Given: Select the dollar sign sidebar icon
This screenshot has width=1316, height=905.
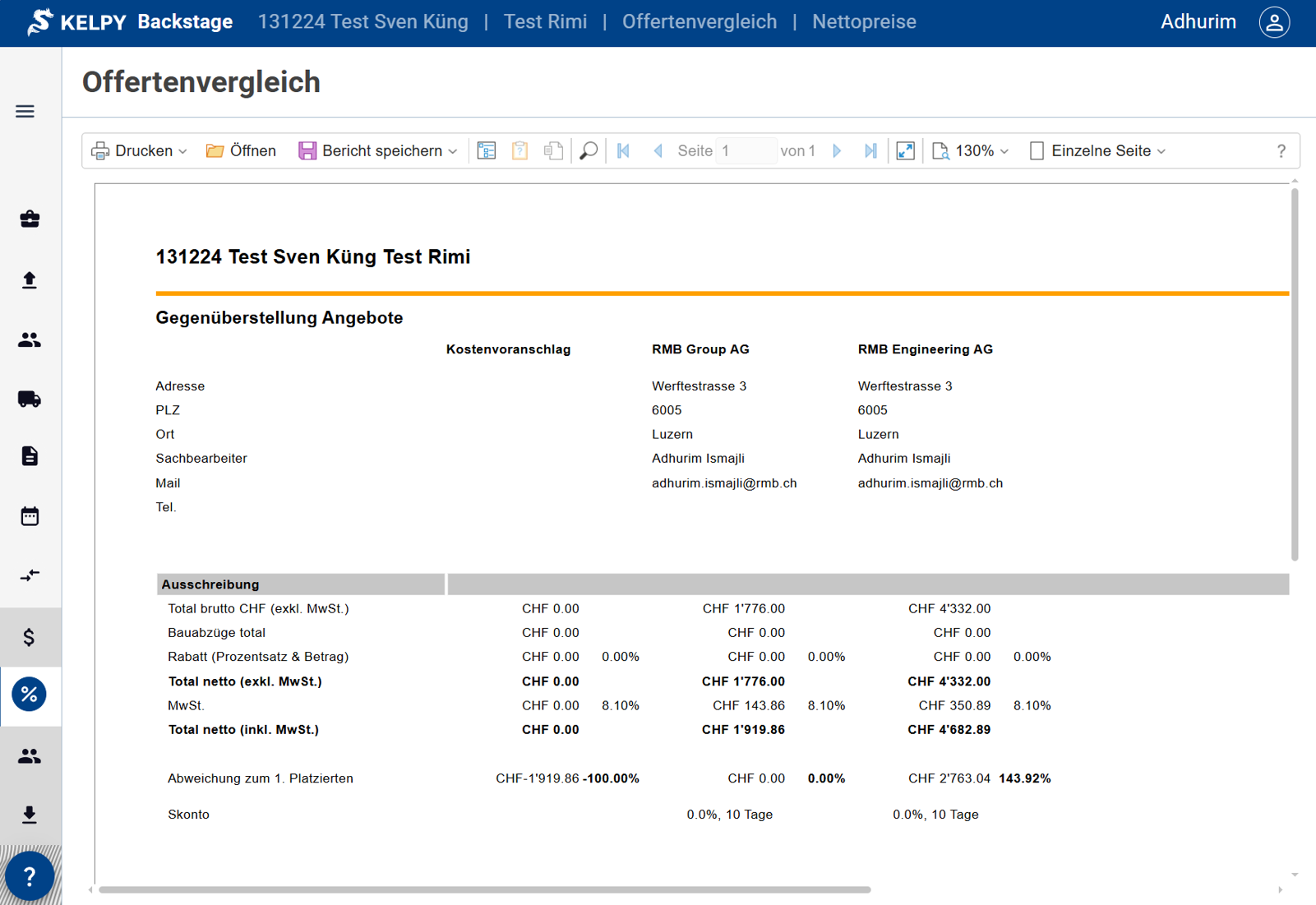Looking at the screenshot, I should point(30,637).
